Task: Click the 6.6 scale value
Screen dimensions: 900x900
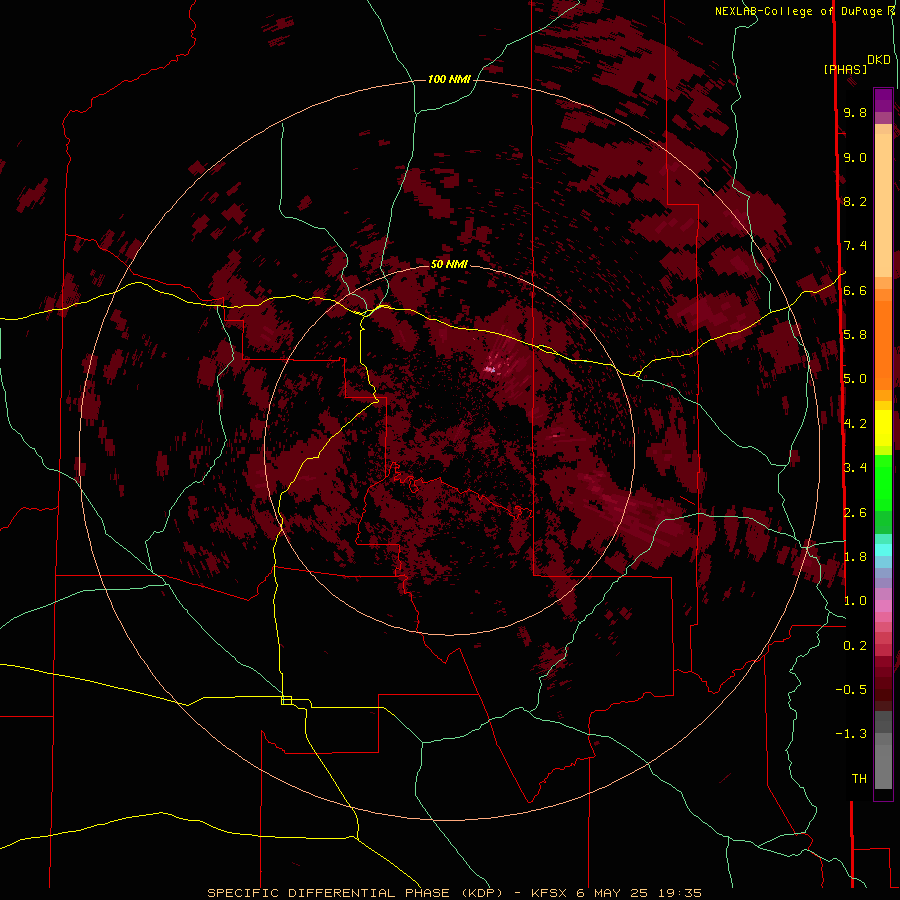Action: [x=855, y=290]
